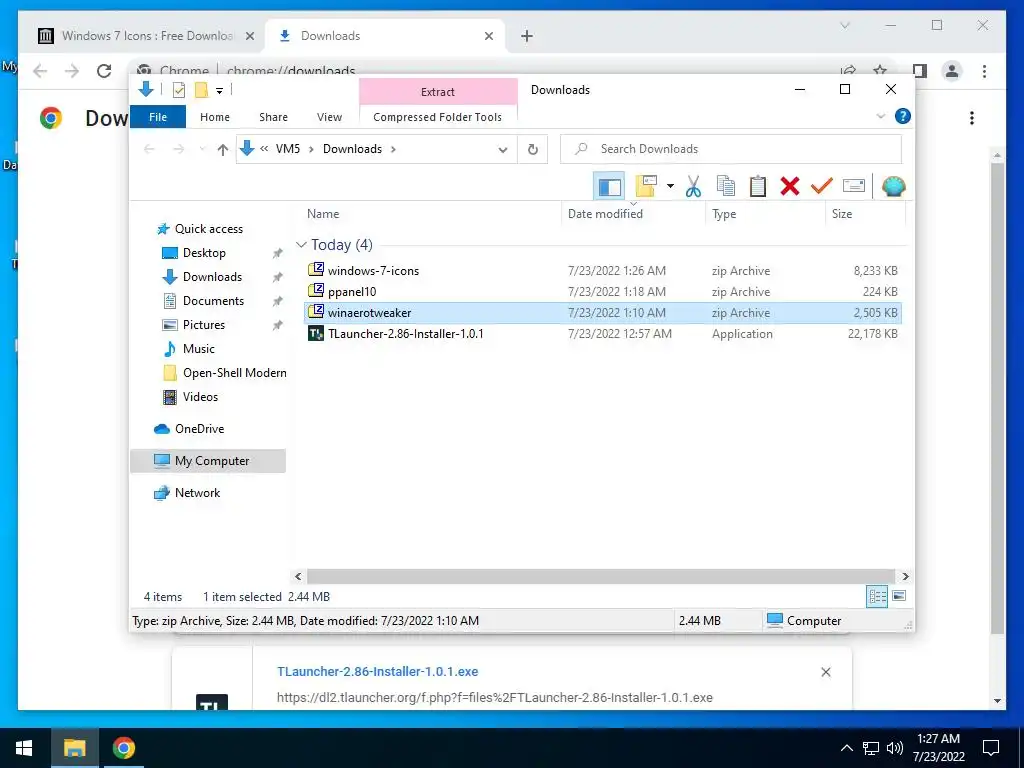This screenshot has height=768, width=1024.
Task: Open Network in navigation pane
Action: 197,492
